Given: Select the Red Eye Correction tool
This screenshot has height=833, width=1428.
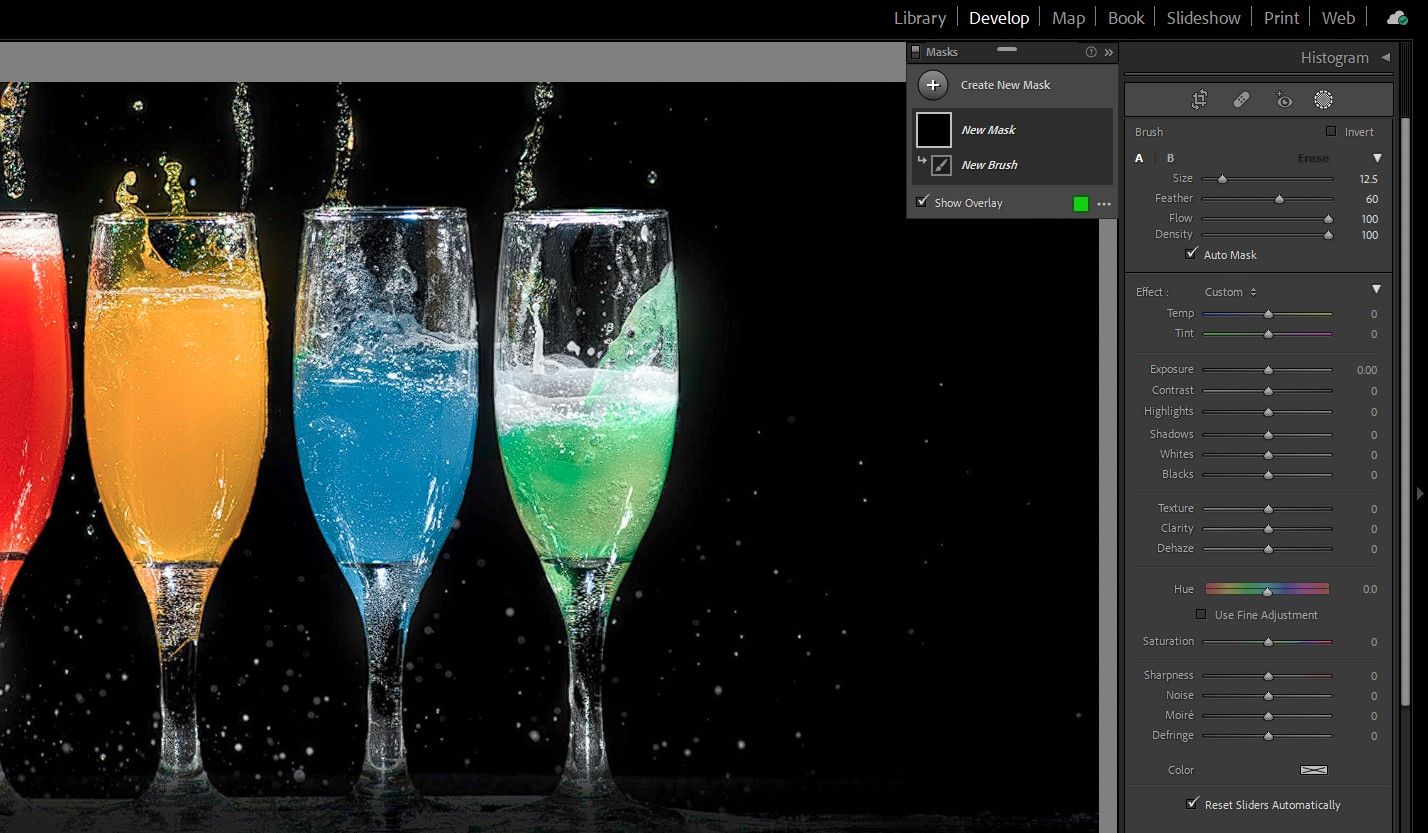Looking at the screenshot, I should pyautogui.click(x=1284, y=99).
